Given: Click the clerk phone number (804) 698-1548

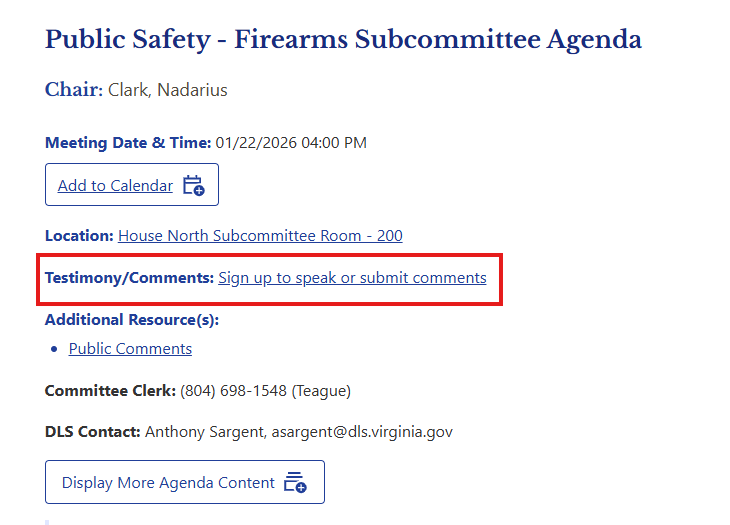Looking at the screenshot, I should 232,390.
